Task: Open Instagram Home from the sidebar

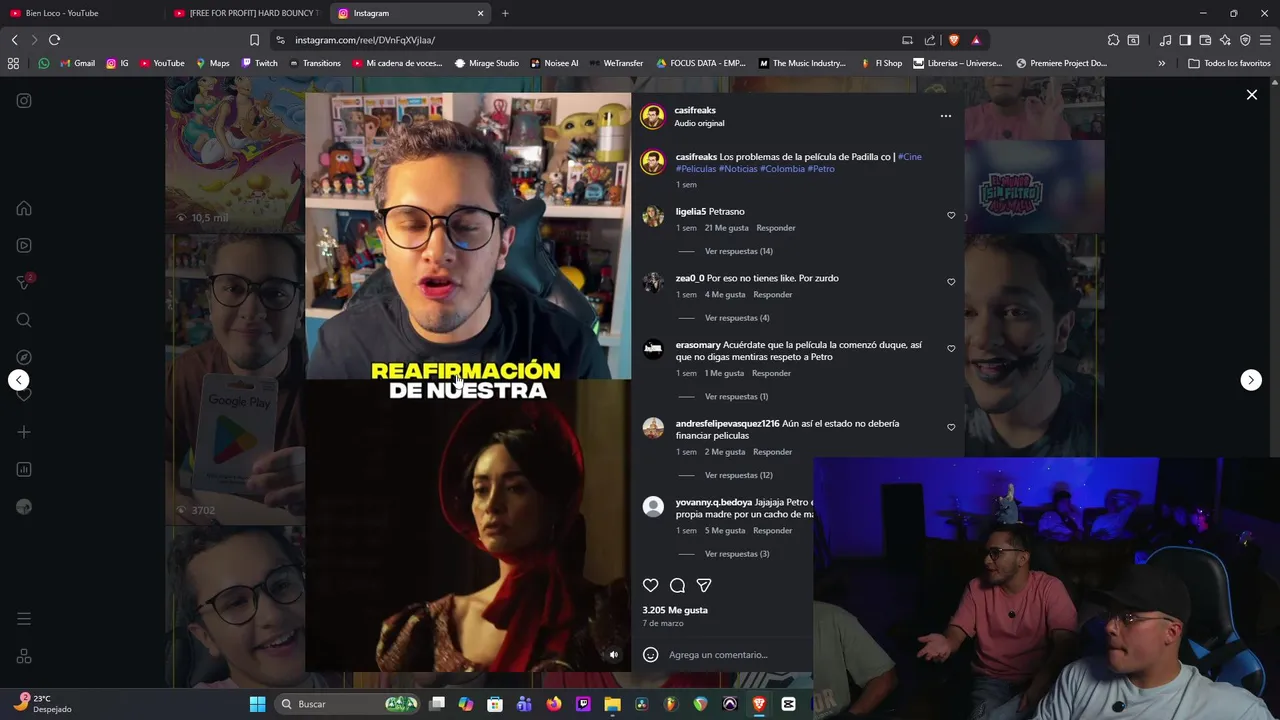Action: tap(24, 209)
